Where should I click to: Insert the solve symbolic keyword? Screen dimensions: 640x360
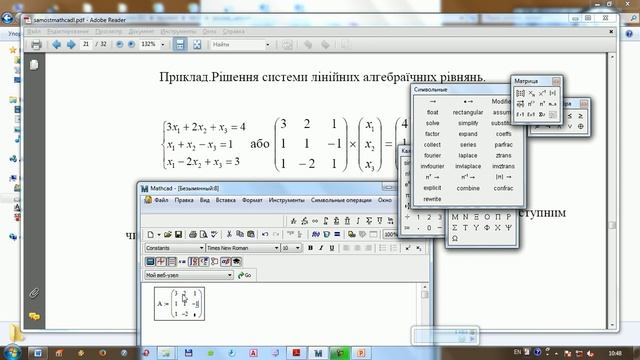(432, 123)
